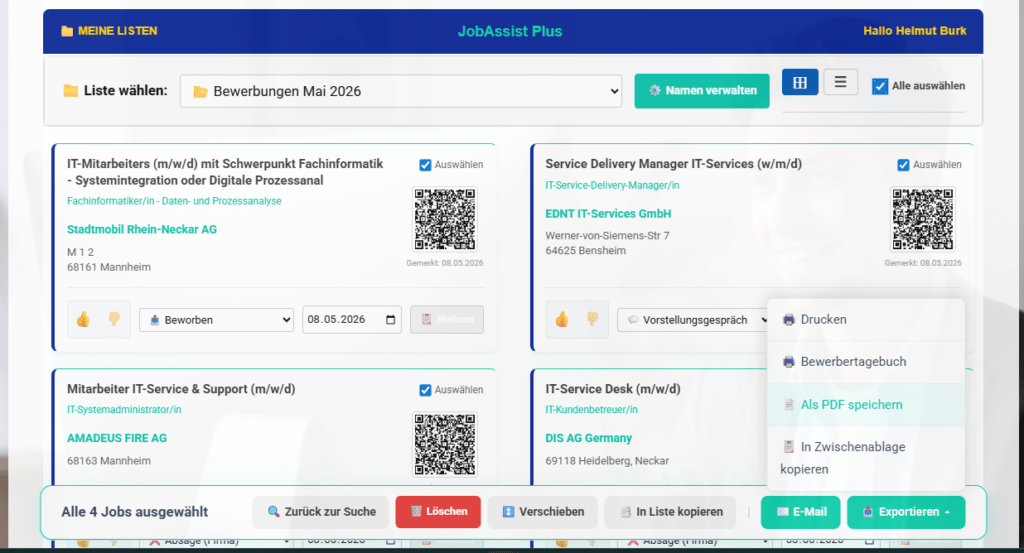This screenshot has height=553, width=1024.
Task: Open the Beworben status dropdown
Action: click(216, 320)
